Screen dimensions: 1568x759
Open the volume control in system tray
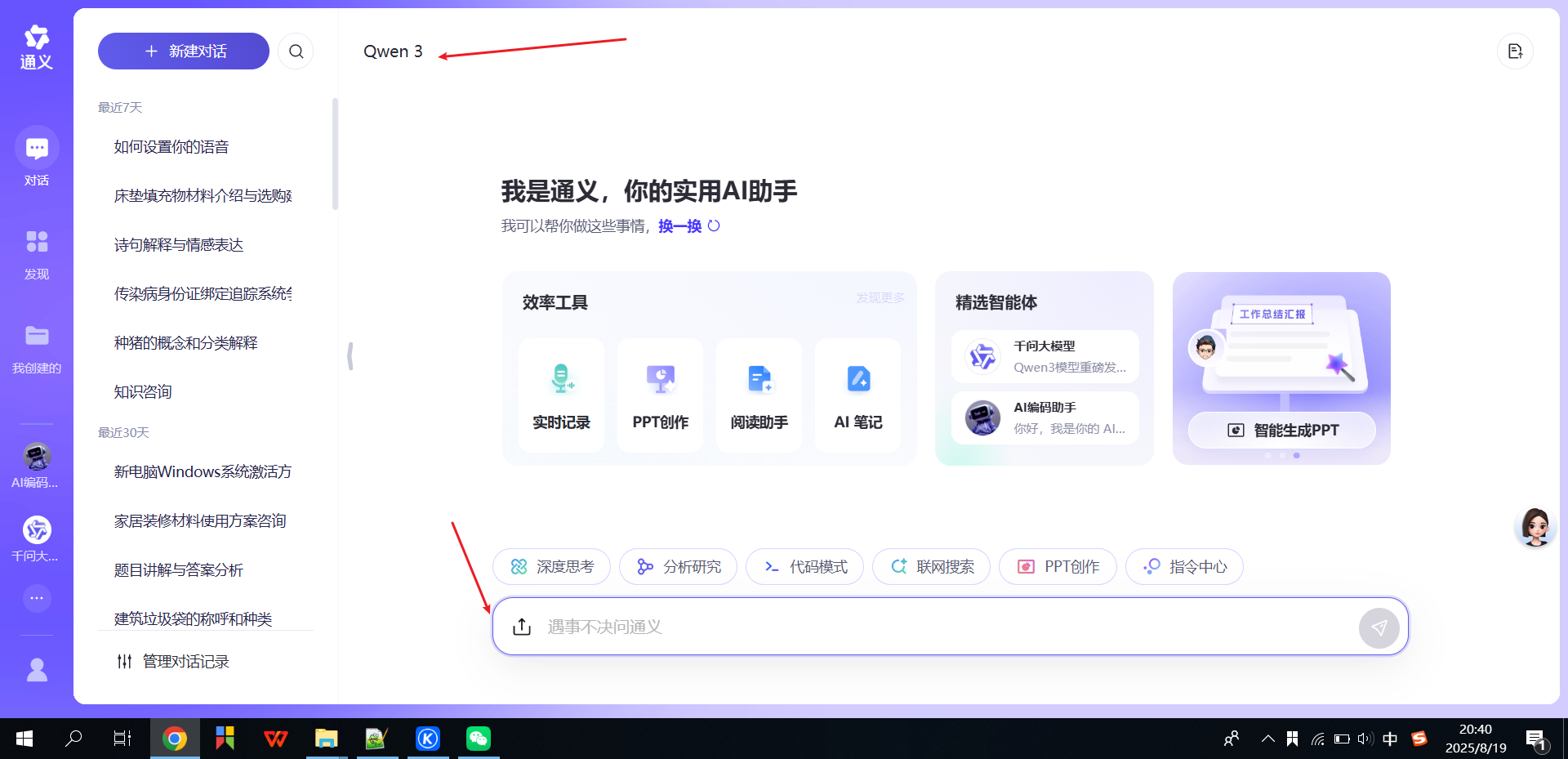(1365, 739)
